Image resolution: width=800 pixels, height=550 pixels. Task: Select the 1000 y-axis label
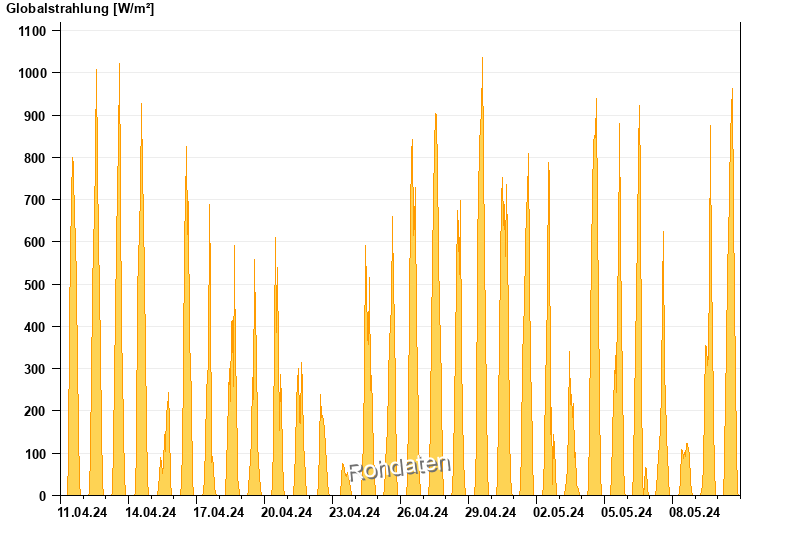click(x=32, y=73)
